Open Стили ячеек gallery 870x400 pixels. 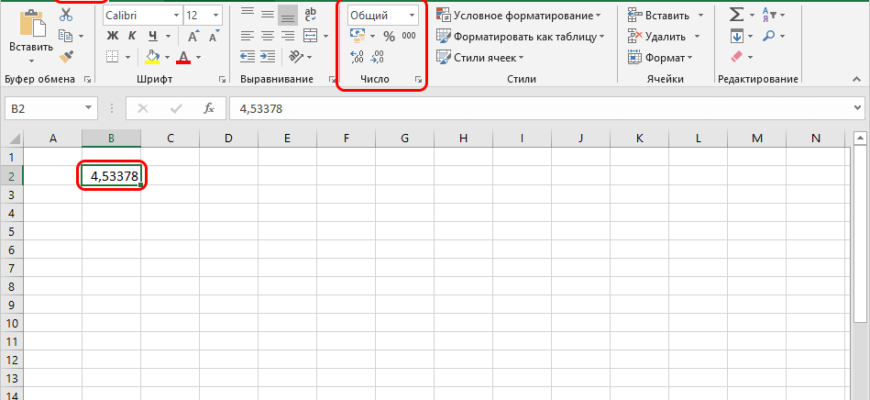480,57
